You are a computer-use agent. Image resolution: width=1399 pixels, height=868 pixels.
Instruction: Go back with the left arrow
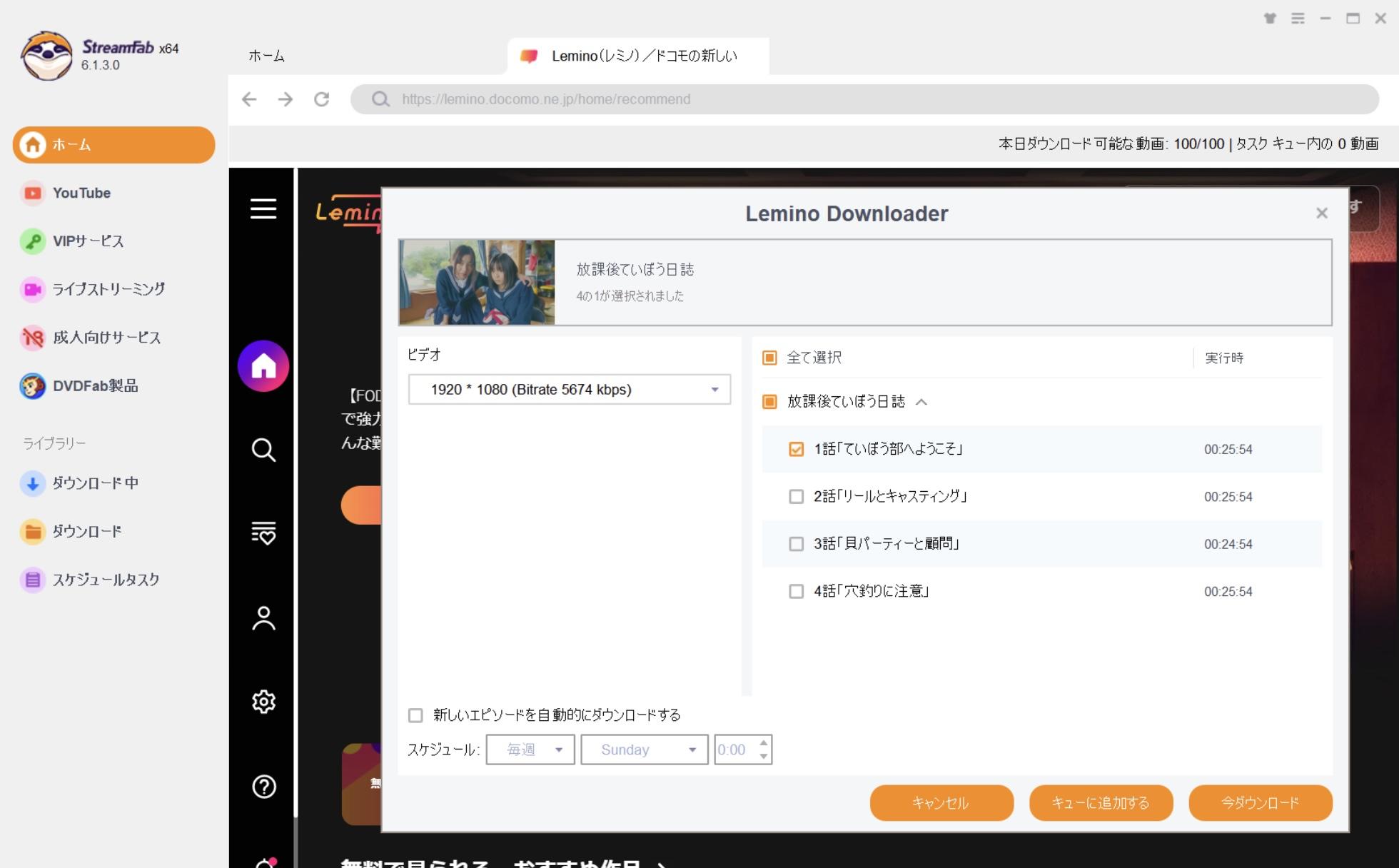249,99
